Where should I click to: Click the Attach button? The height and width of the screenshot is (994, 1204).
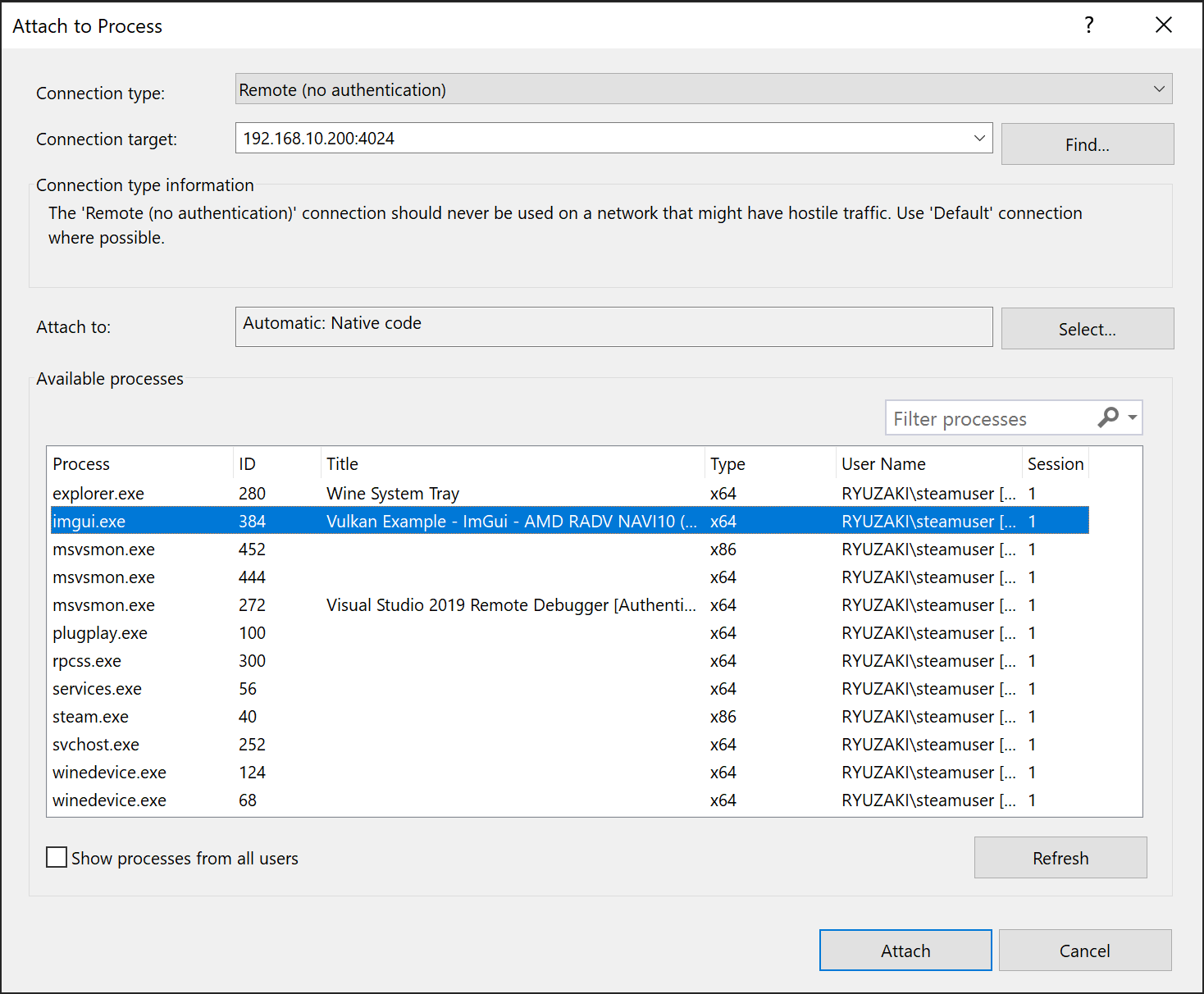[905, 951]
